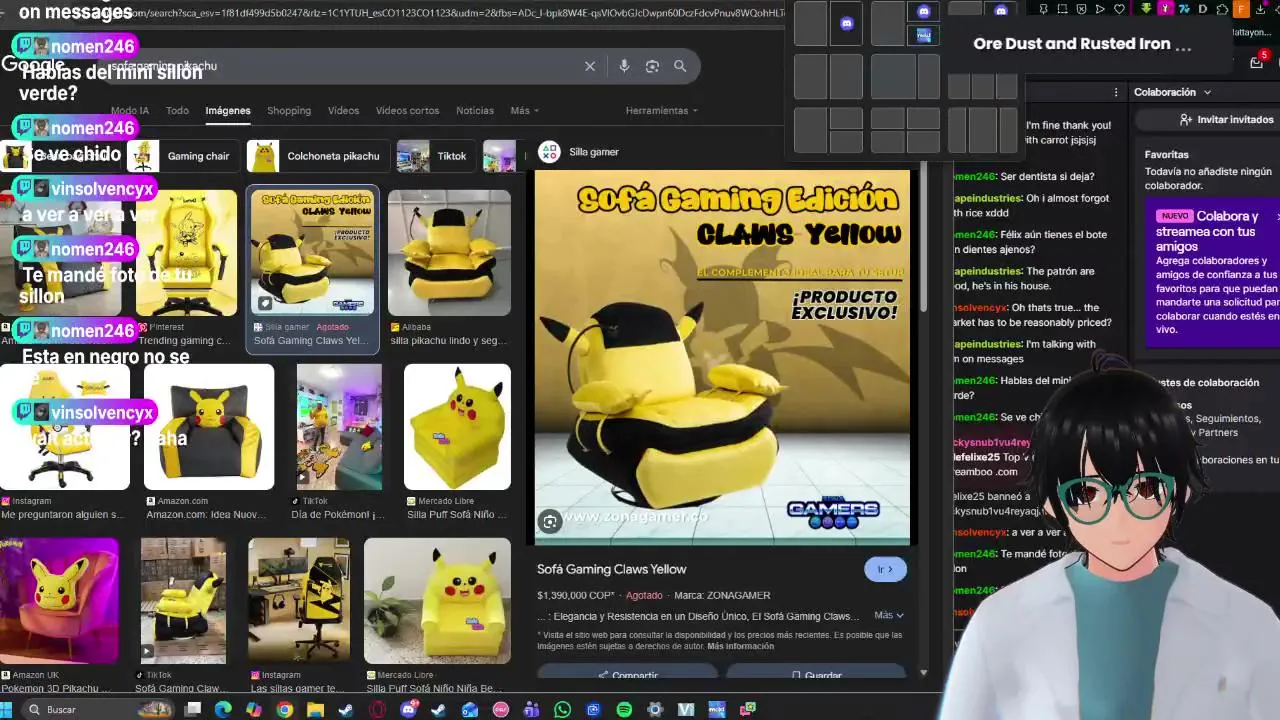Screen dimensions: 1280x720
Task: Open Videos cortos tab
Action: 407,111
